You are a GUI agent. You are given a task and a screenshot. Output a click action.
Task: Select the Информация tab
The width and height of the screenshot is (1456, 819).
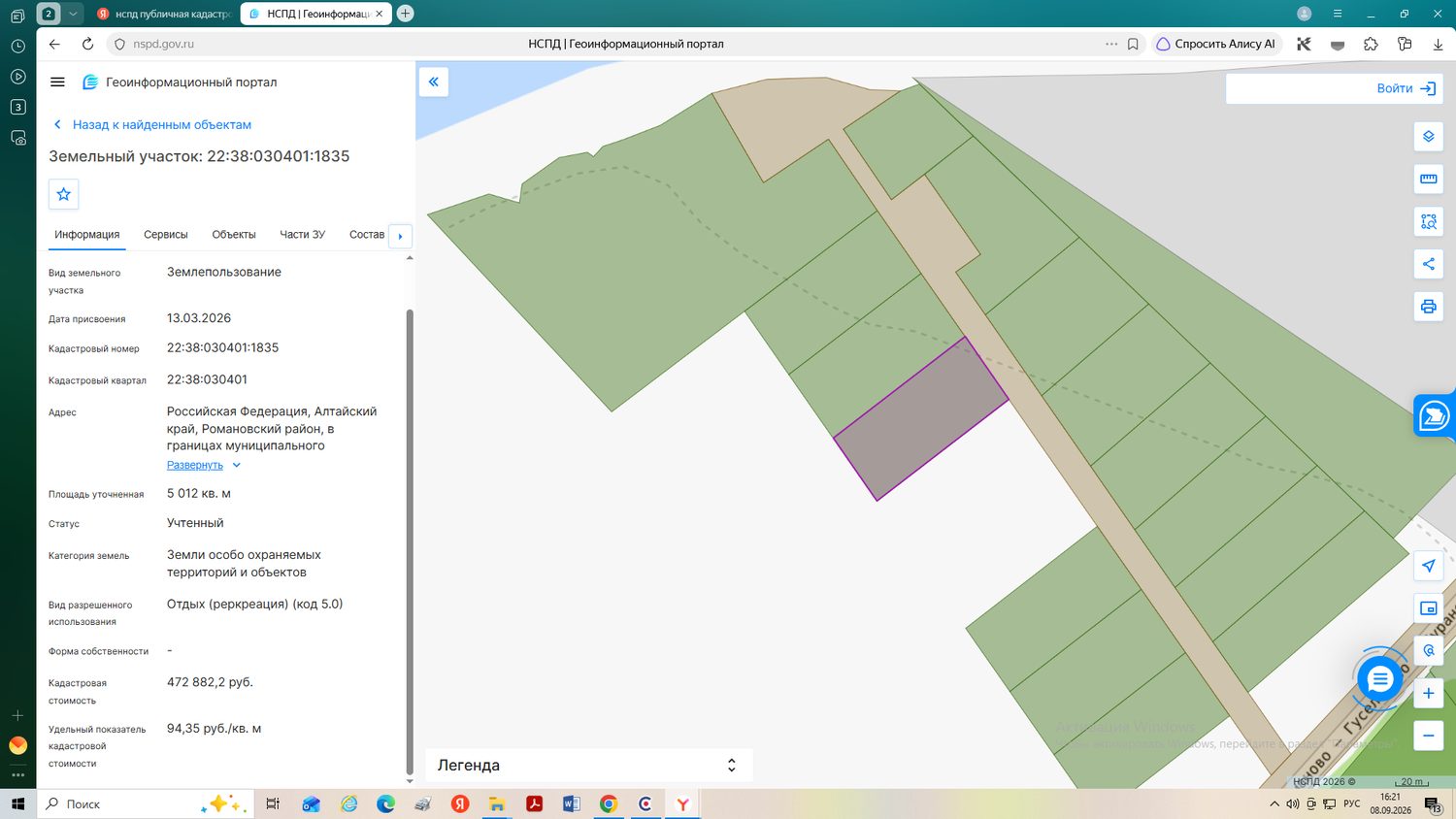pos(87,235)
